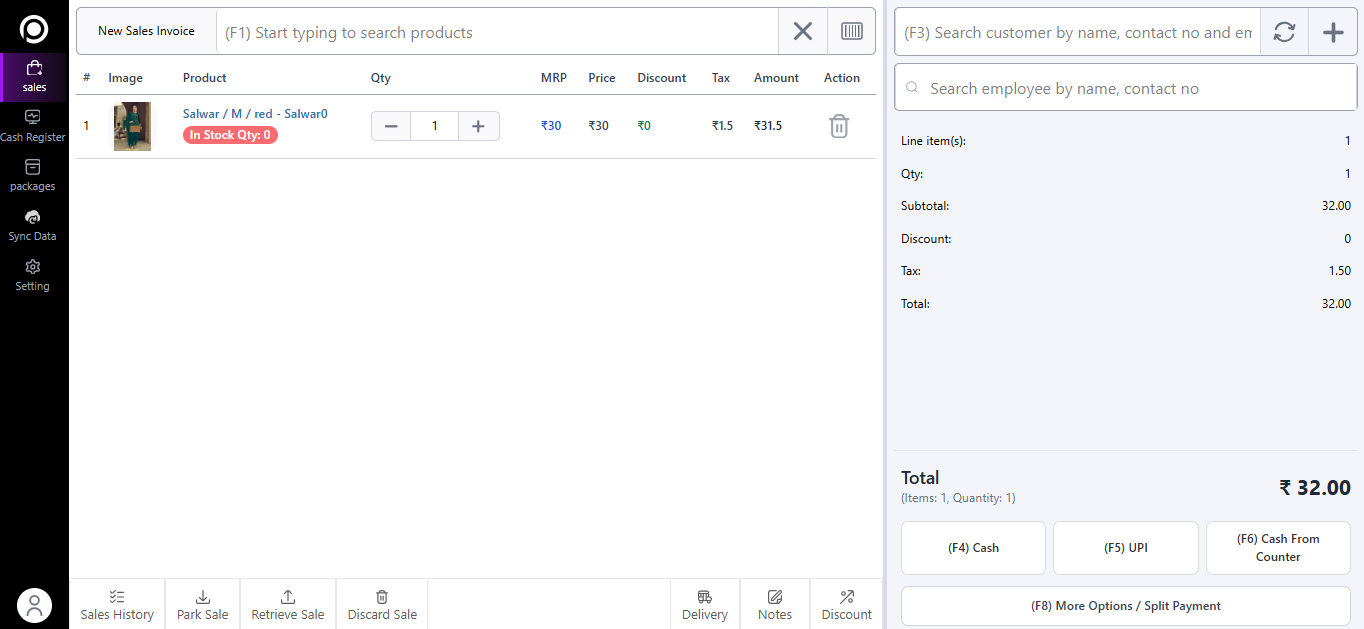Open the user profile avatar
The width and height of the screenshot is (1364, 629).
tap(34, 605)
